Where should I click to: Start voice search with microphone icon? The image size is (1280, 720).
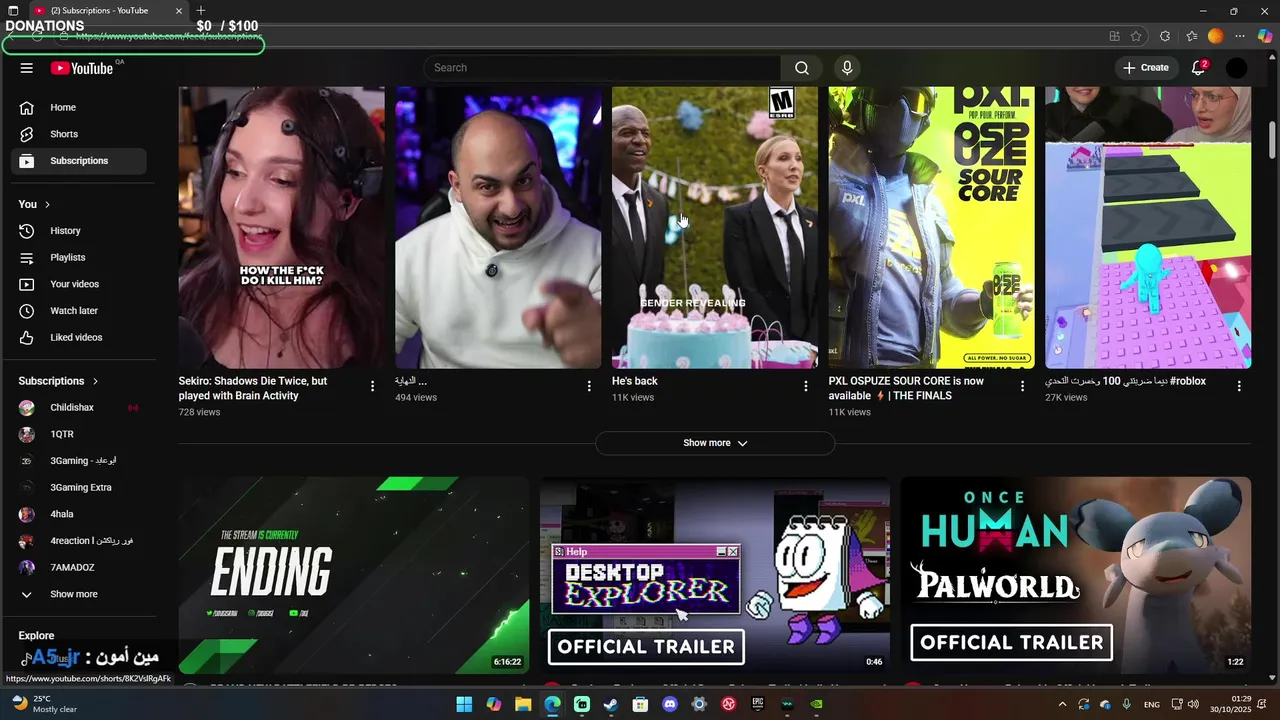tap(847, 68)
